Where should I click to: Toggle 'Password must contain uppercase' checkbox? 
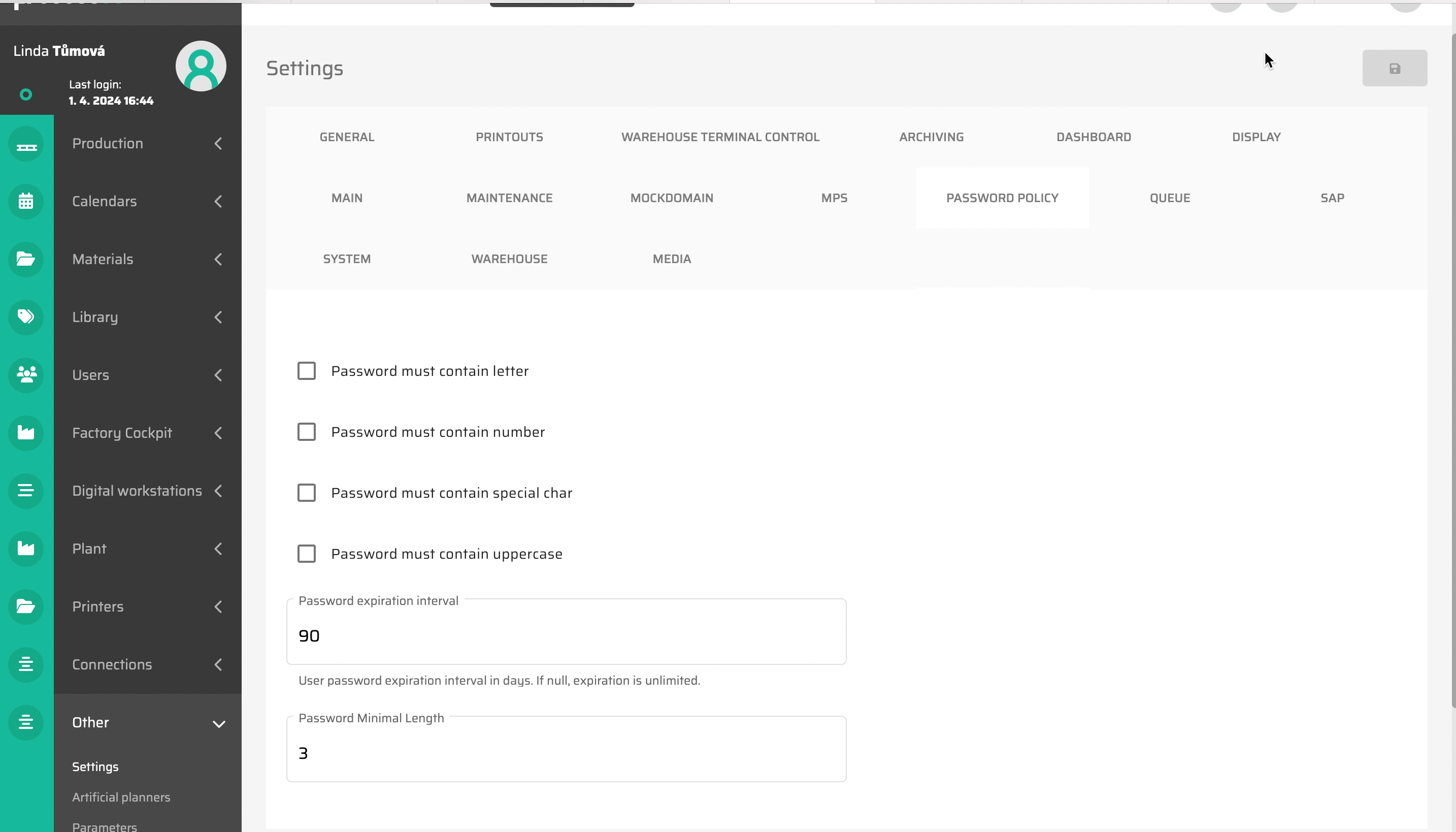pos(307,554)
